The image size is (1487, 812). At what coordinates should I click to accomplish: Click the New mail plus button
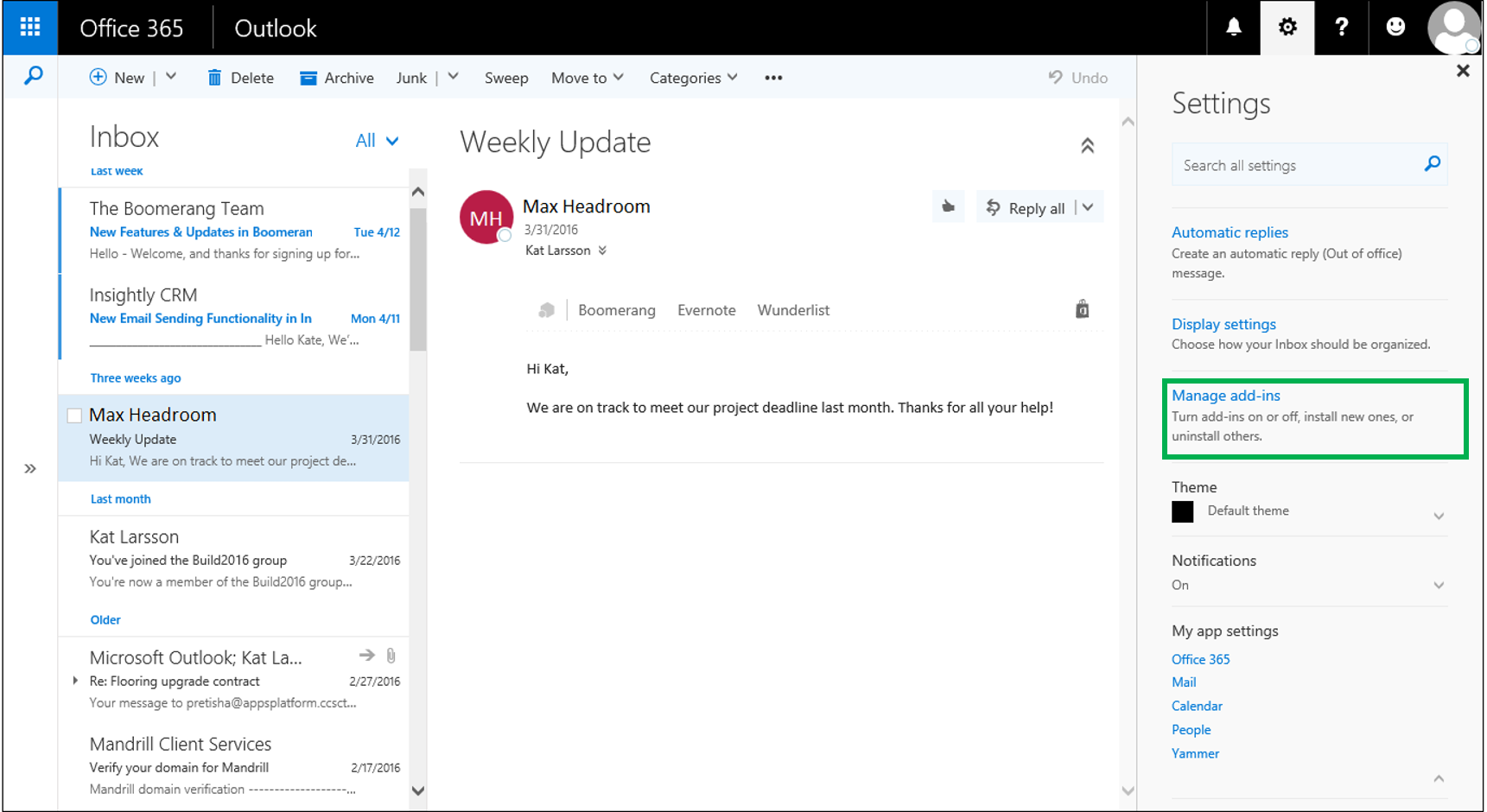(x=117, y=78)
